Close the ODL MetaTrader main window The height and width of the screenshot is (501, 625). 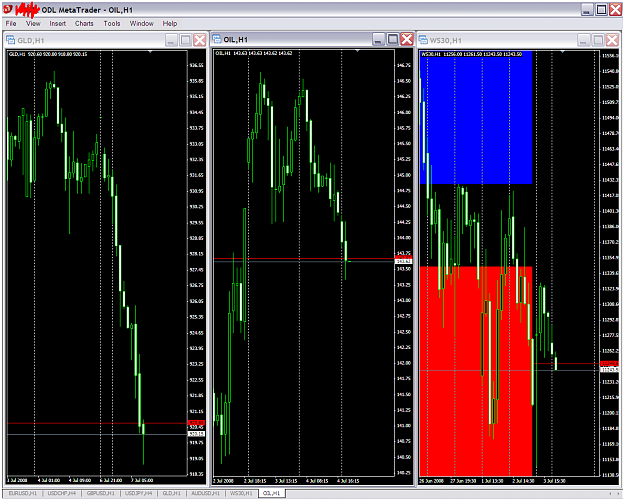point(615,10)
